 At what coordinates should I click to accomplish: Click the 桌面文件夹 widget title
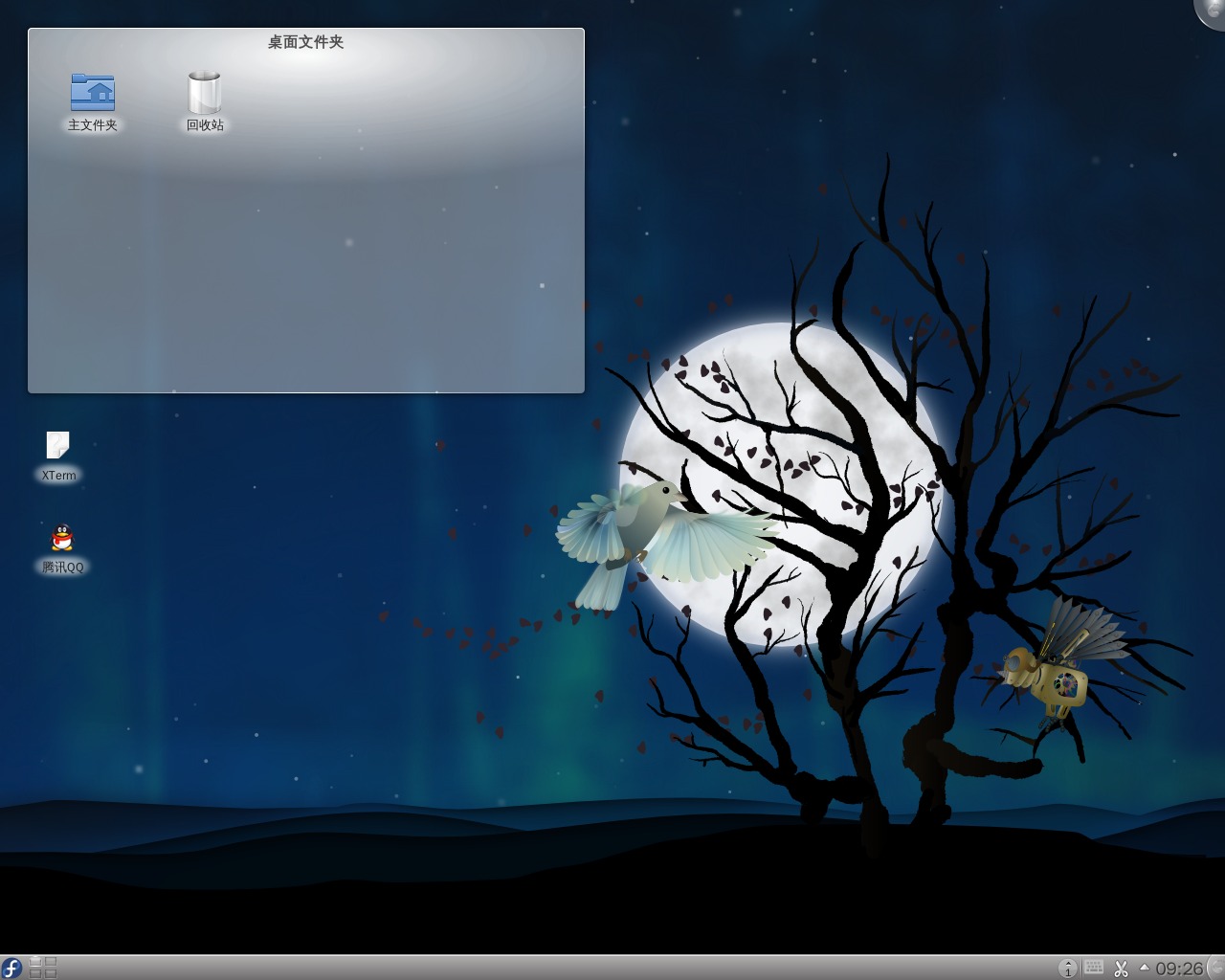[x=305, y=42]
